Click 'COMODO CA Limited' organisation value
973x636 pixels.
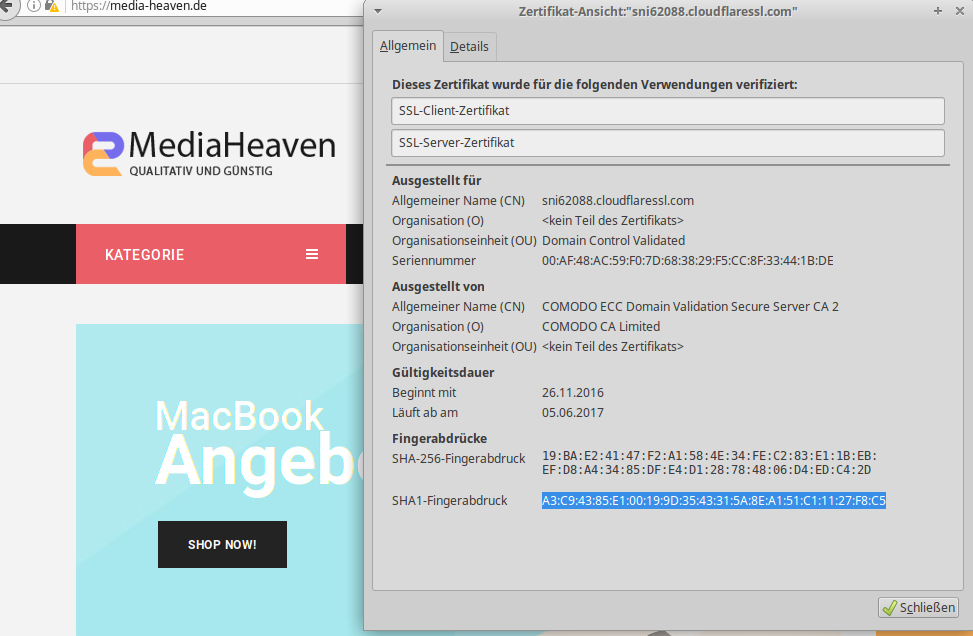(601, 326)
